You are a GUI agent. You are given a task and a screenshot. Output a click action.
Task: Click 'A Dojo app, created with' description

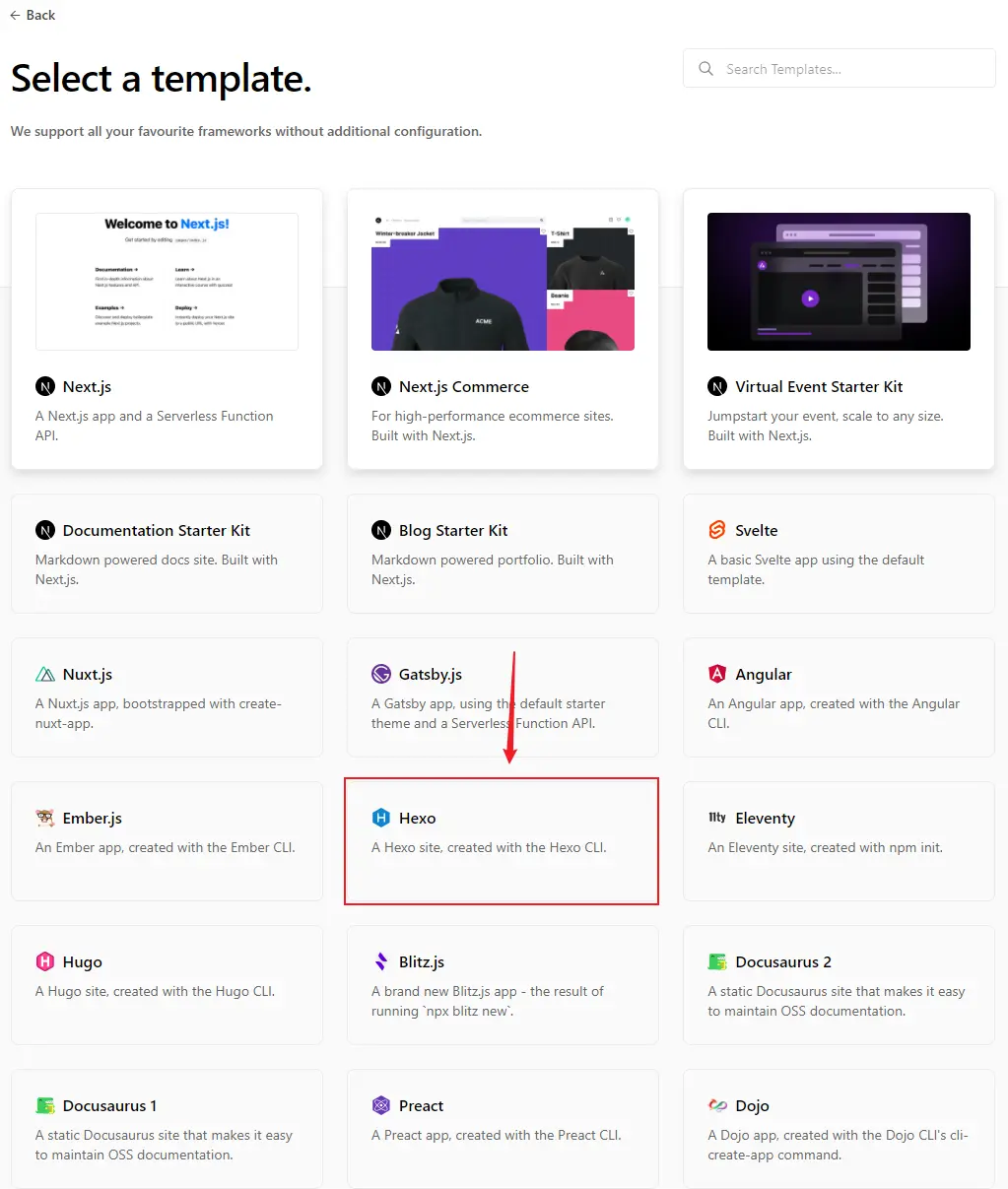(838, 1145)
